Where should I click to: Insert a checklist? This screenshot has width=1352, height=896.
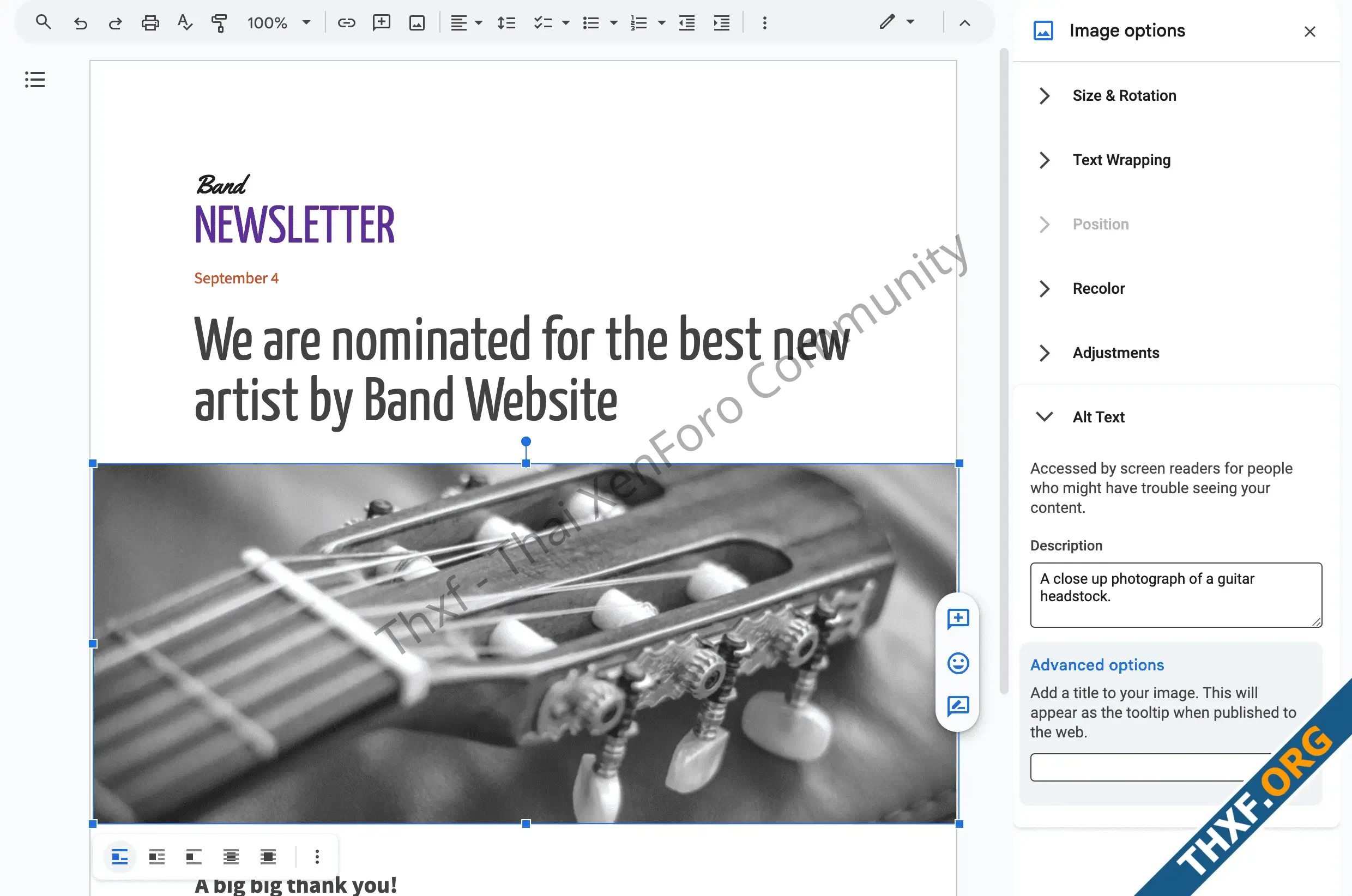tap(542, 23)
